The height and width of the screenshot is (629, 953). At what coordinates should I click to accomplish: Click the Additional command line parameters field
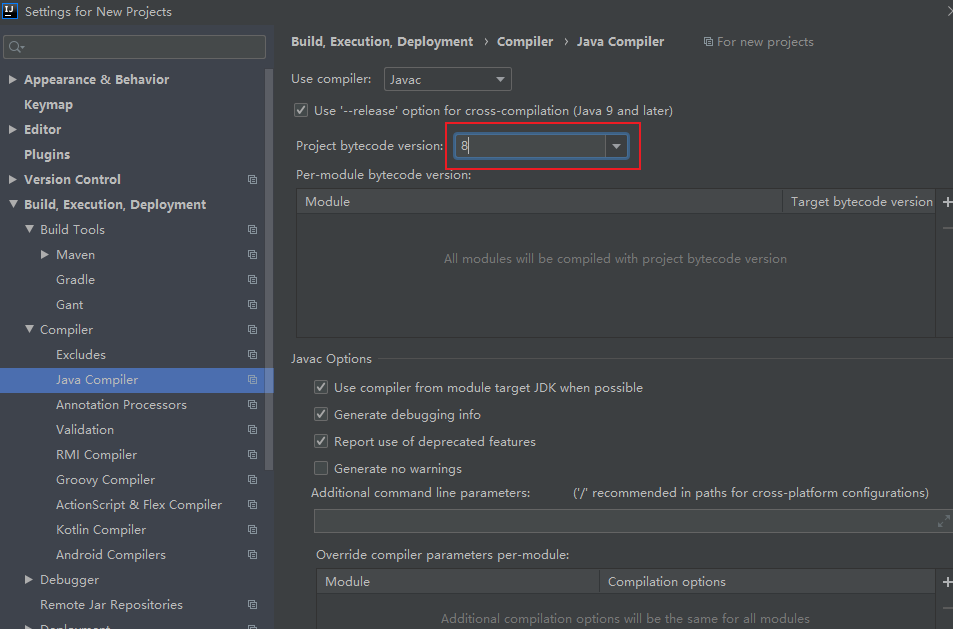tap(624, 521)
